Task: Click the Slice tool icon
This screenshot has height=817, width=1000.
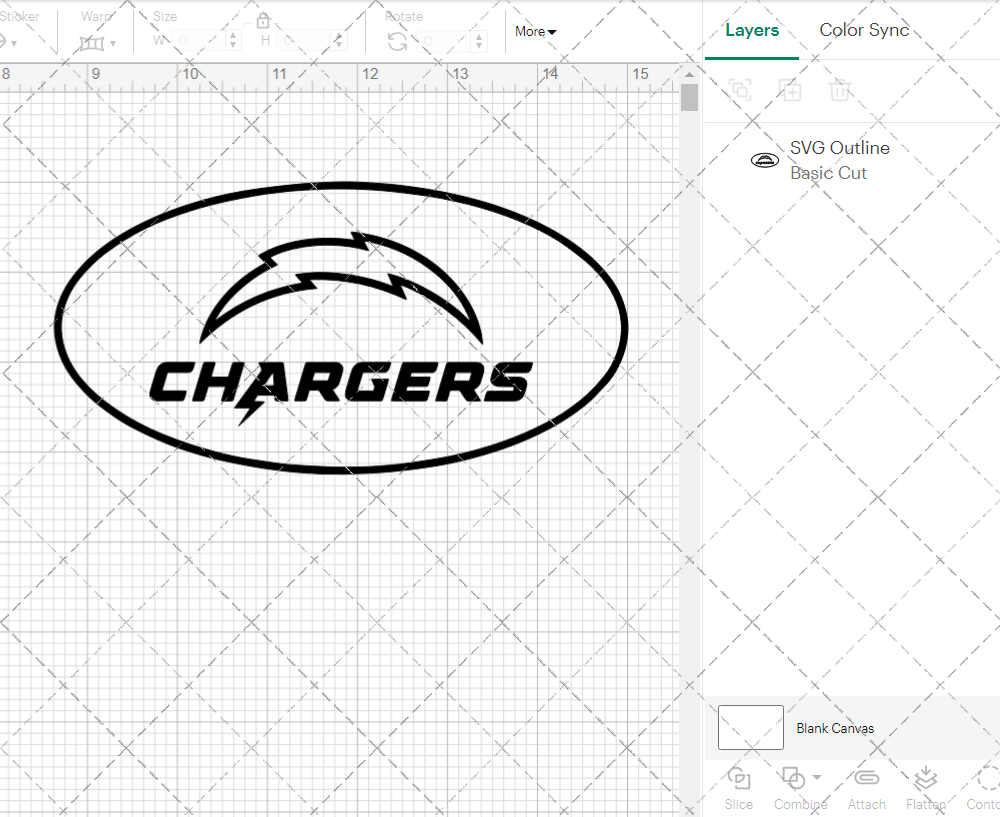Action: (x=739, y=778)
